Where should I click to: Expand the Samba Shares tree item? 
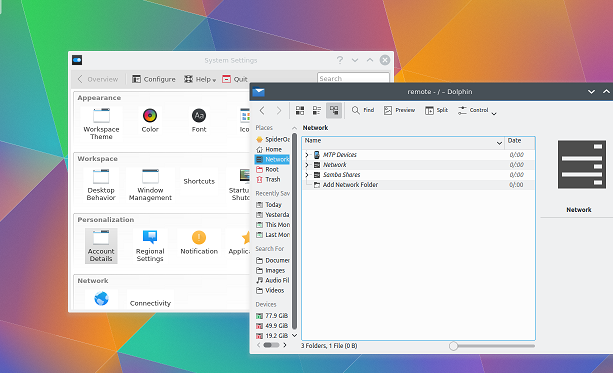[x=307, y=175]
